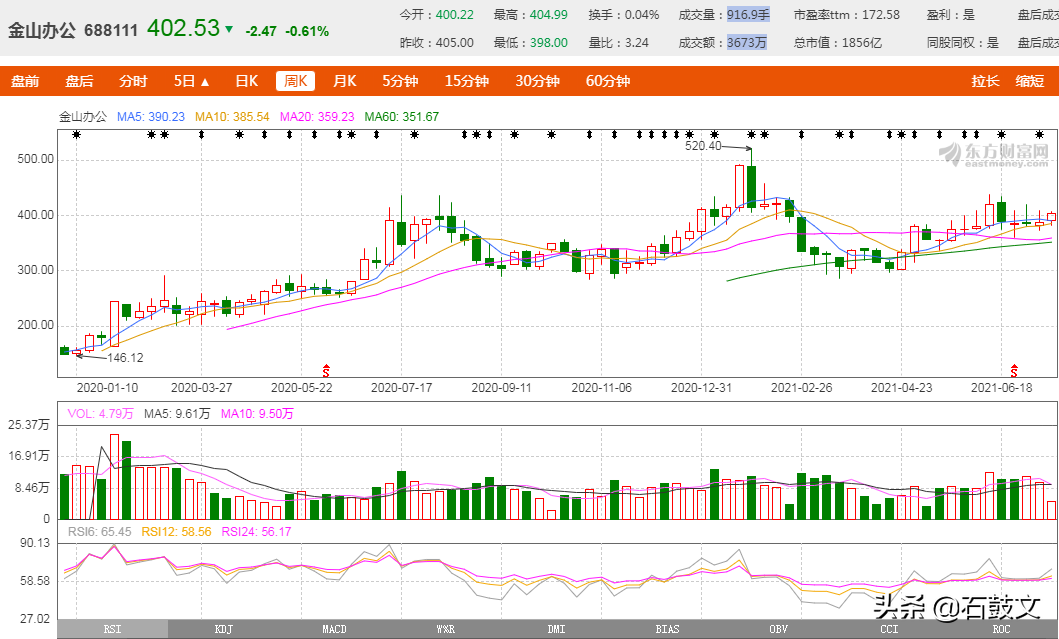Click the MA20: 359.23 legend label
1059x639 pixels.
tap(317, 117)
